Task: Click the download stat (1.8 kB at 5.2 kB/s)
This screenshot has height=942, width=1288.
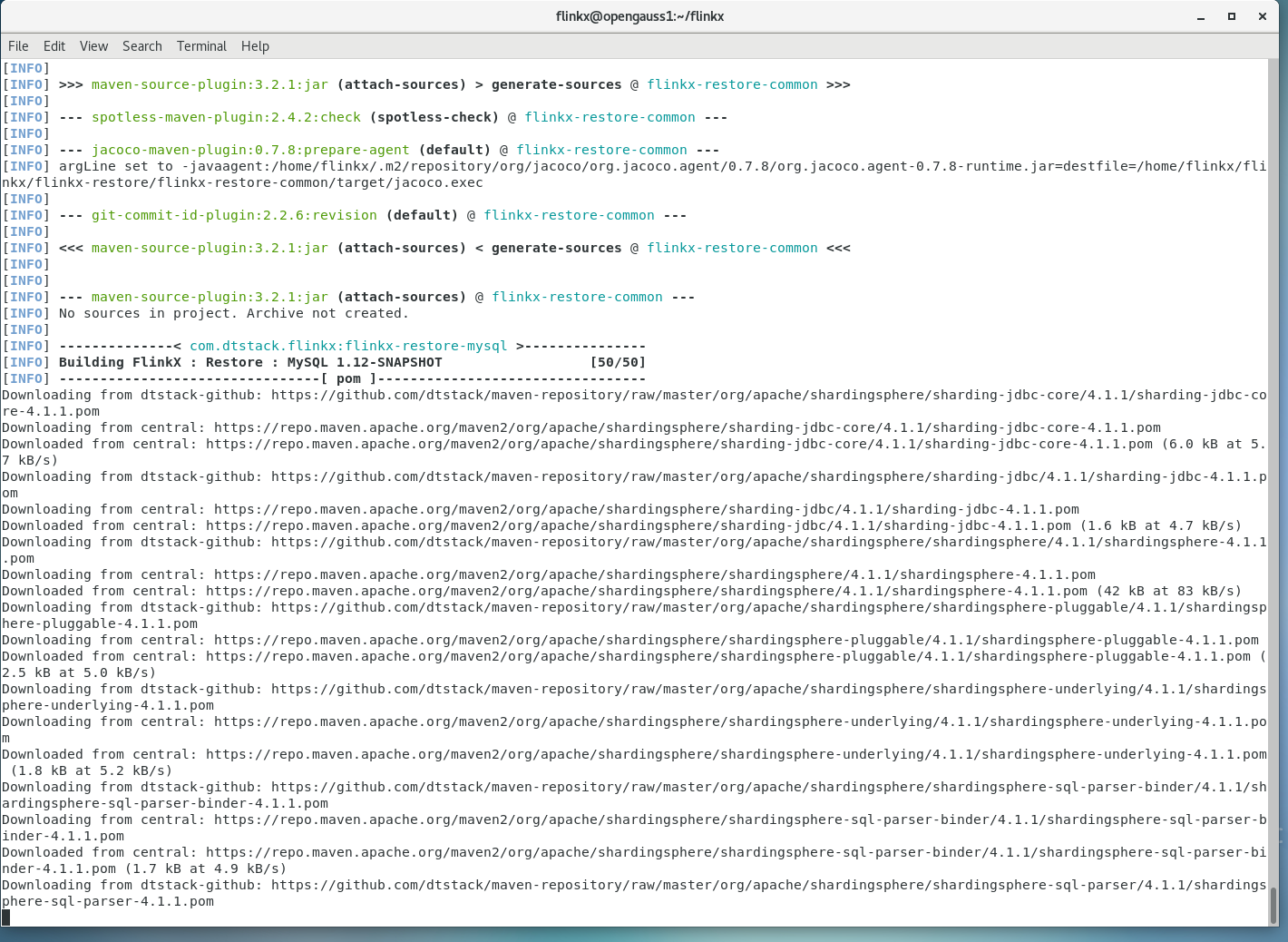Action: pos(91,770)
